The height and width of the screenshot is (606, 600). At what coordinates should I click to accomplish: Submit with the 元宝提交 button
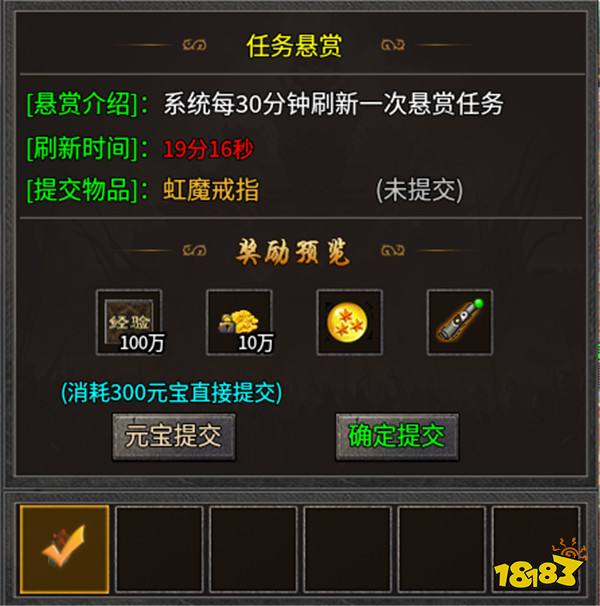(174, 437)
